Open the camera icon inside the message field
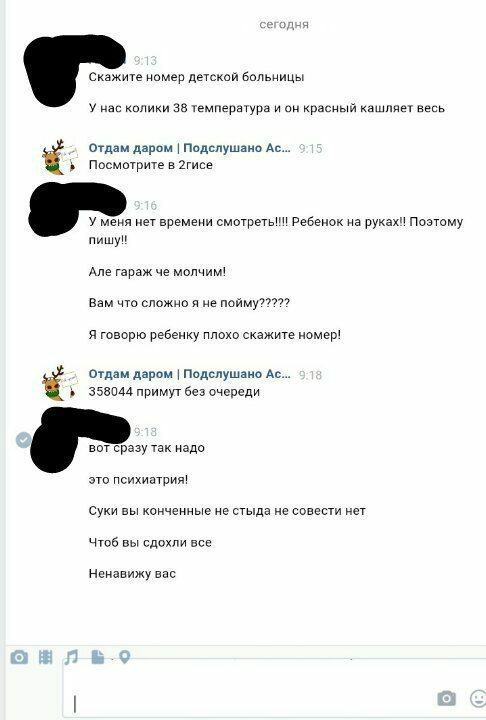 446,698
